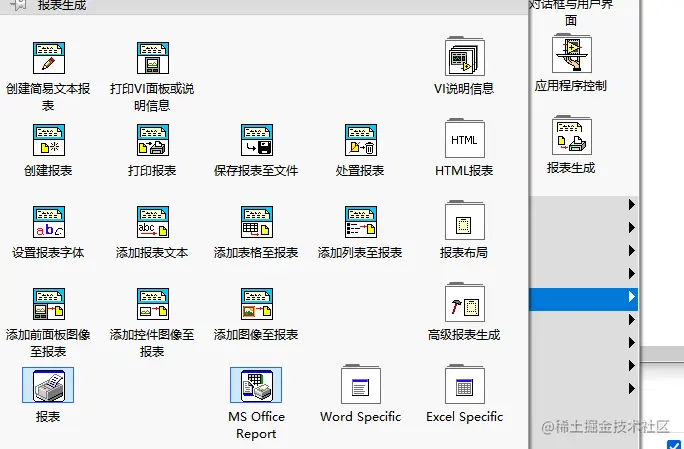Click the MS Office Report label
This screenshot has height=449, width=684.
coord(256,425)
